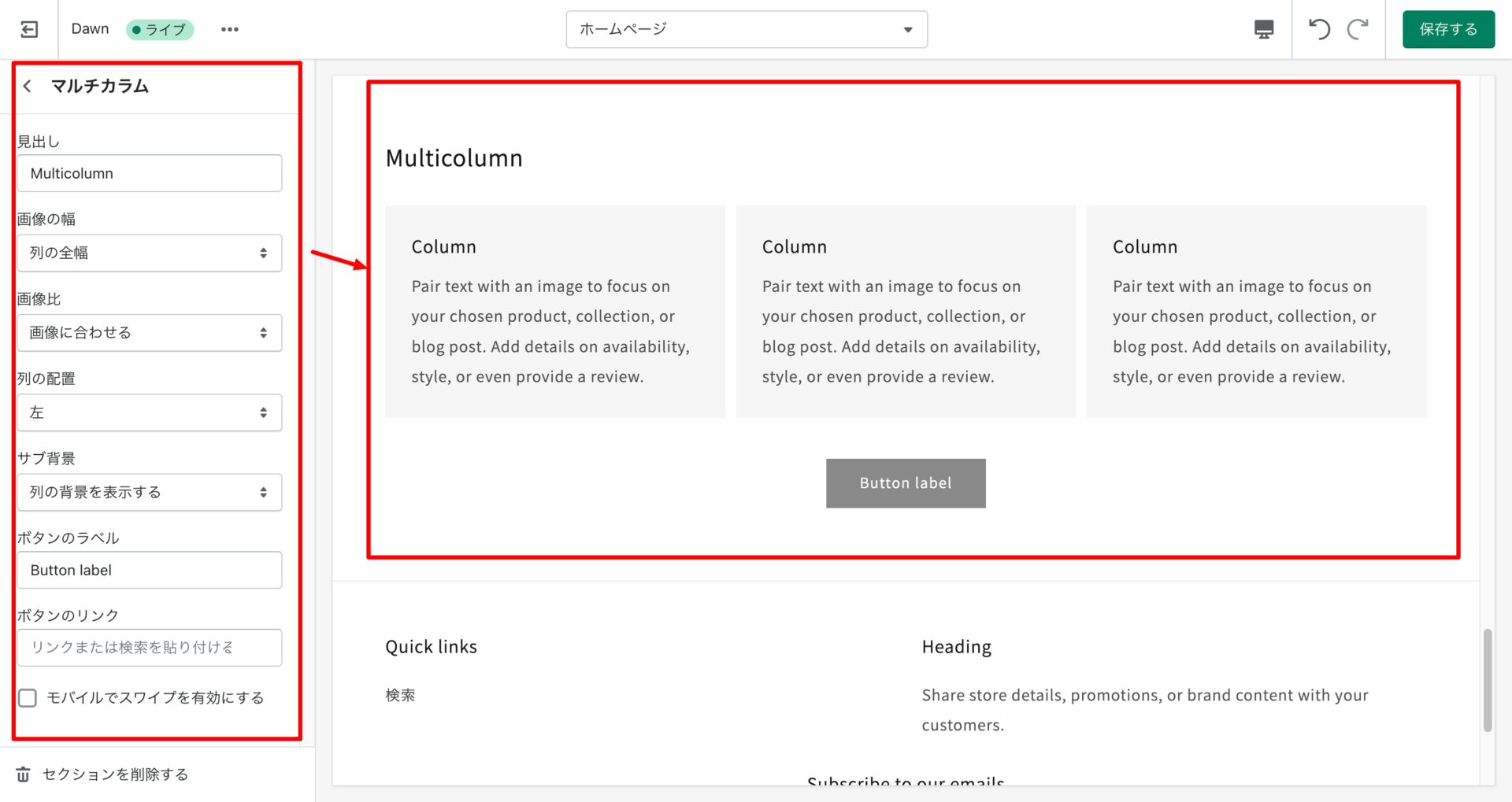This screenshot has height=802, width=1512.
Task: Click the gray Button label button in preview
Action: pos(905,483)
